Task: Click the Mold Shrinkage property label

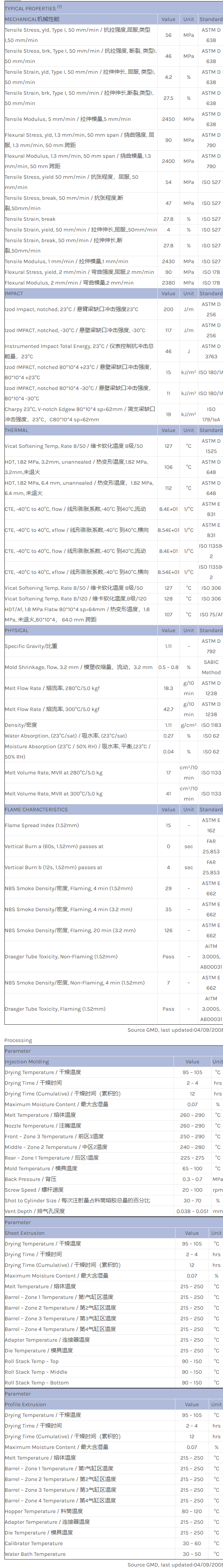Action: [x=78, y=667]
